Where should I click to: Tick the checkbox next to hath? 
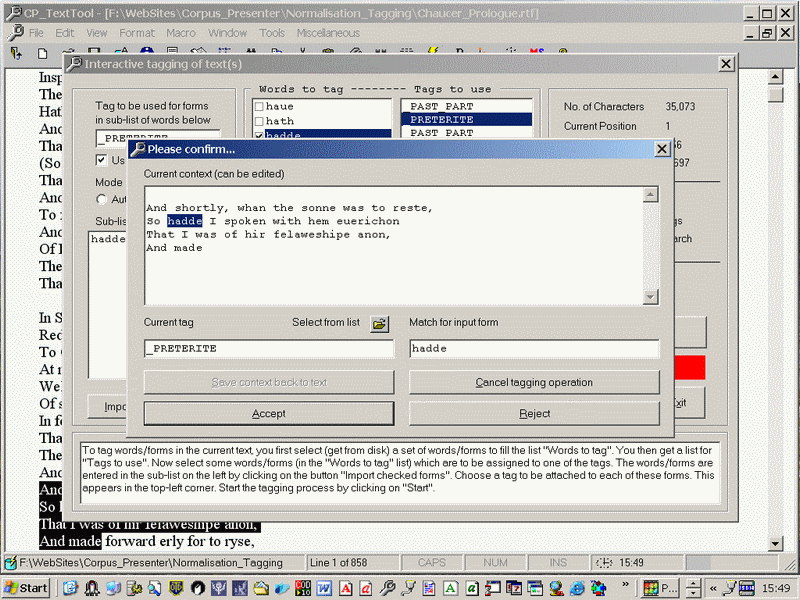259,121
